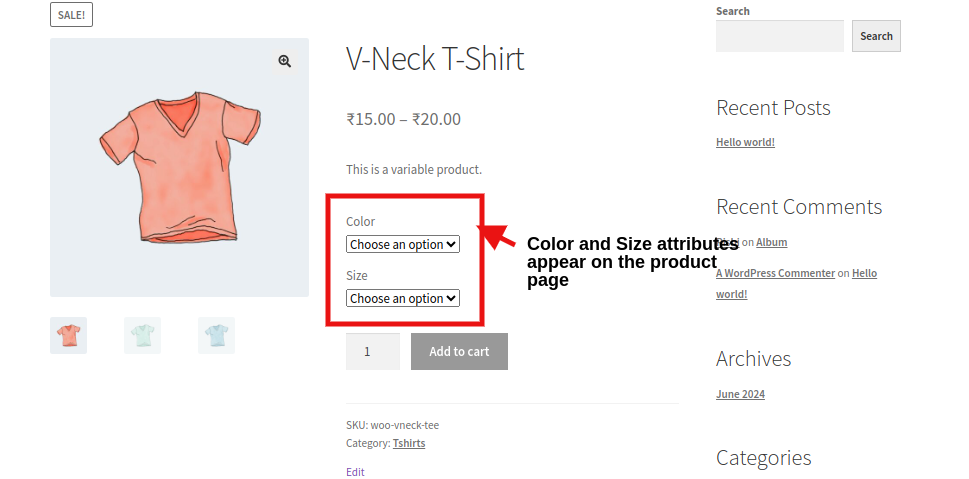Open the Size options dropdown
Image resolution: width=969 pixels, height=479 pixels.
403,298
